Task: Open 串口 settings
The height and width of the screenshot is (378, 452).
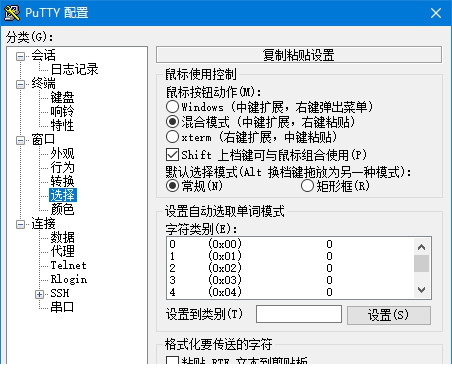Action: pos(62,307)
